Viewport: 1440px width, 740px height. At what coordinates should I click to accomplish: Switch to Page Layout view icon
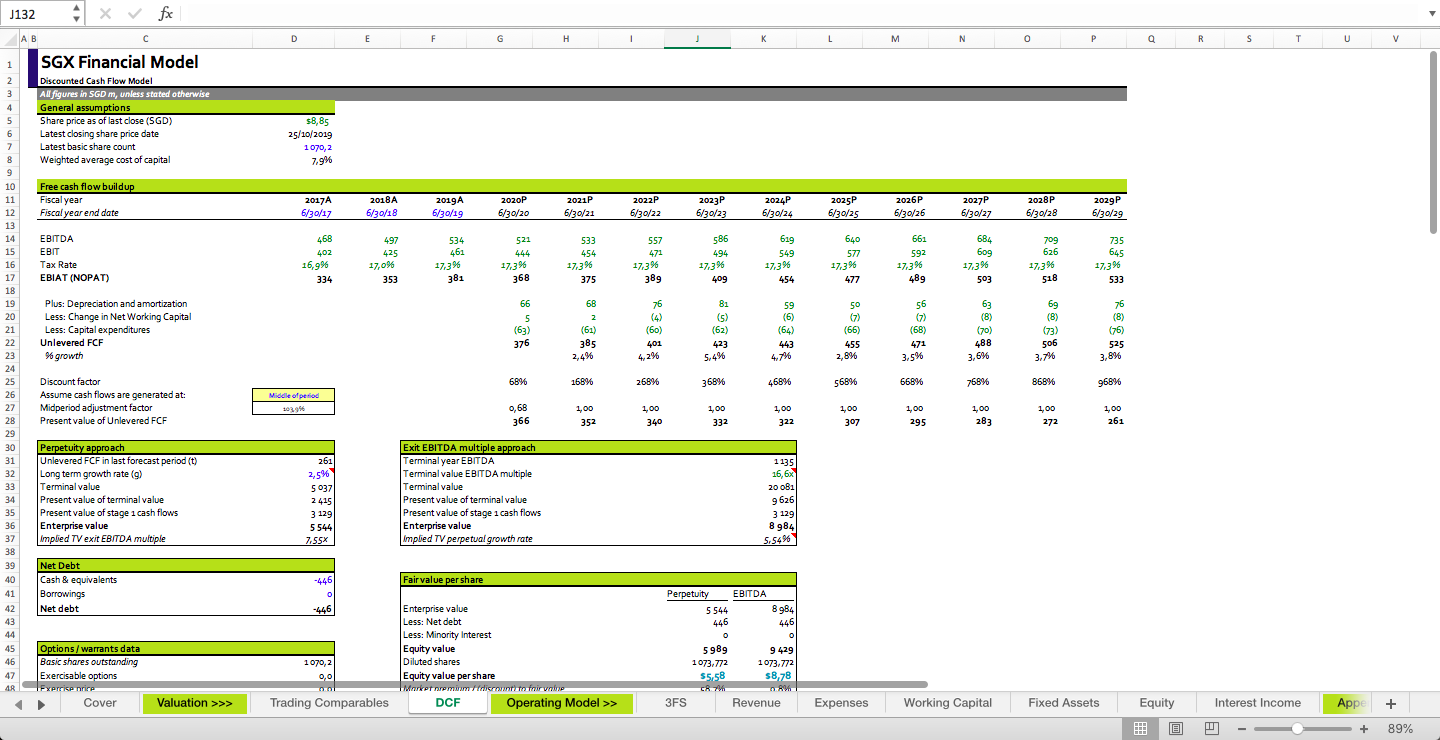click(1176, 729)
